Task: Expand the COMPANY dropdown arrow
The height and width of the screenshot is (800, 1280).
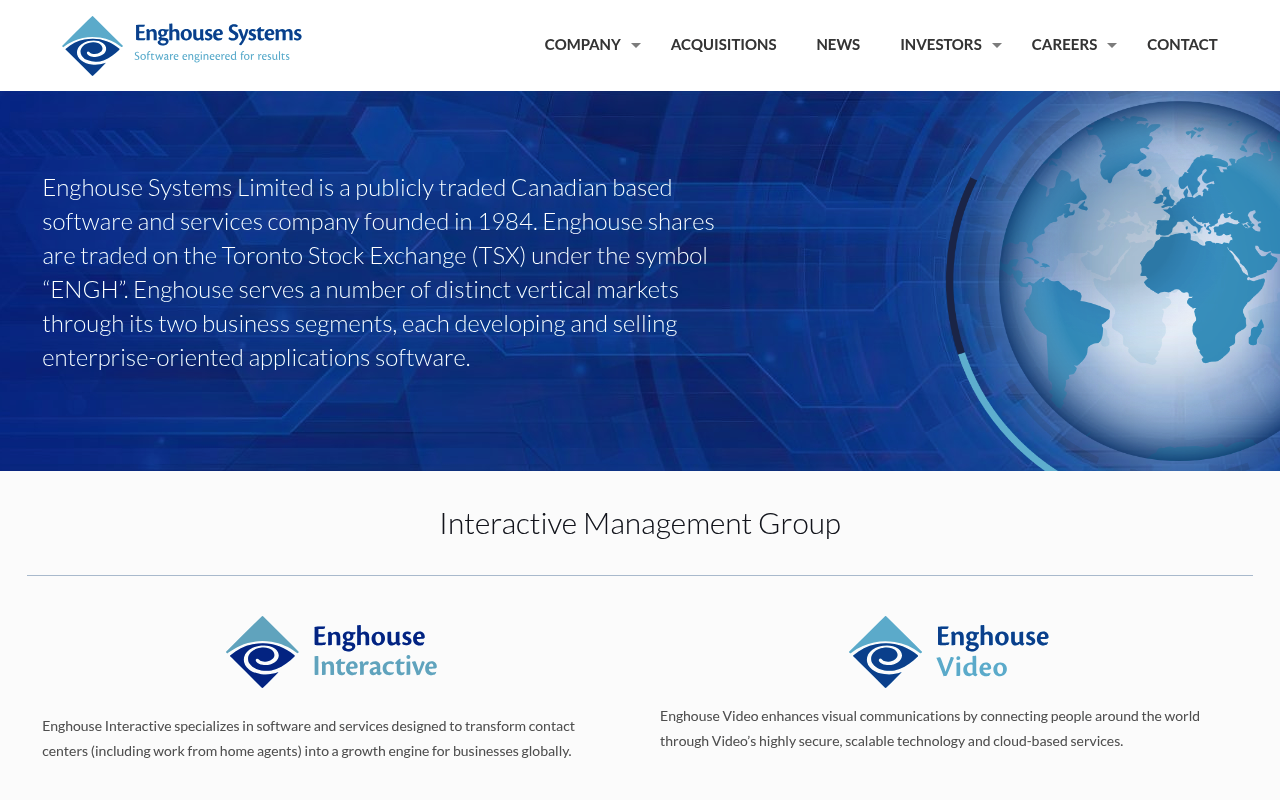Action: [635, 45]
